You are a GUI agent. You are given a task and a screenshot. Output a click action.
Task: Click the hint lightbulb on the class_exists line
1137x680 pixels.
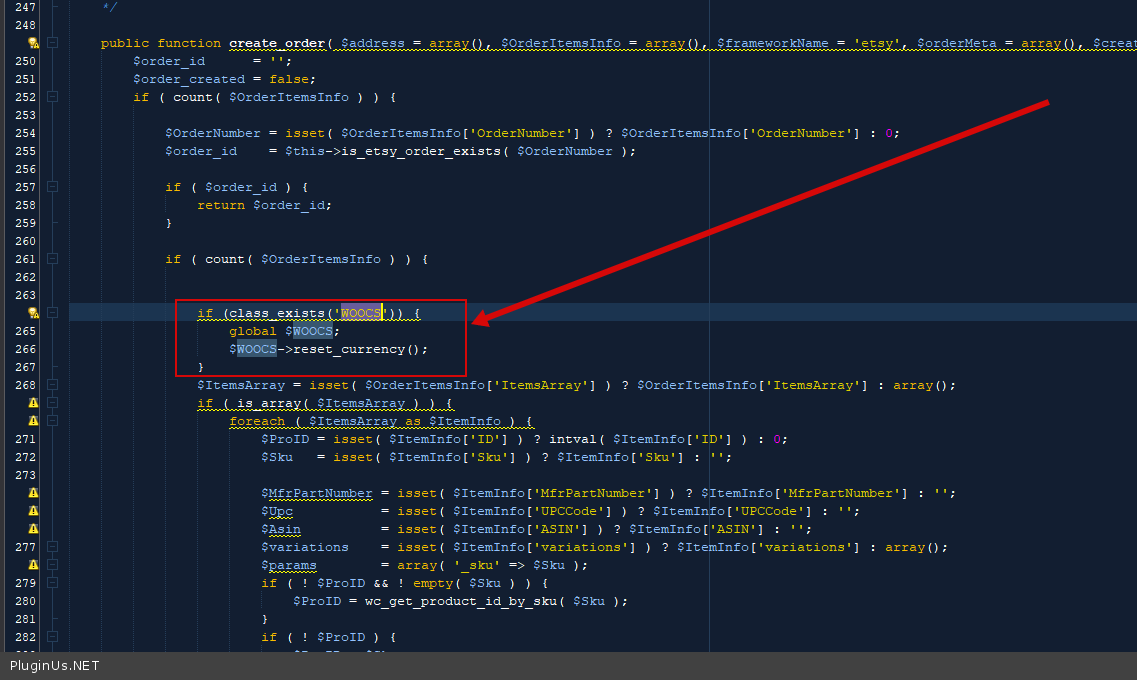tap(33, 313)
